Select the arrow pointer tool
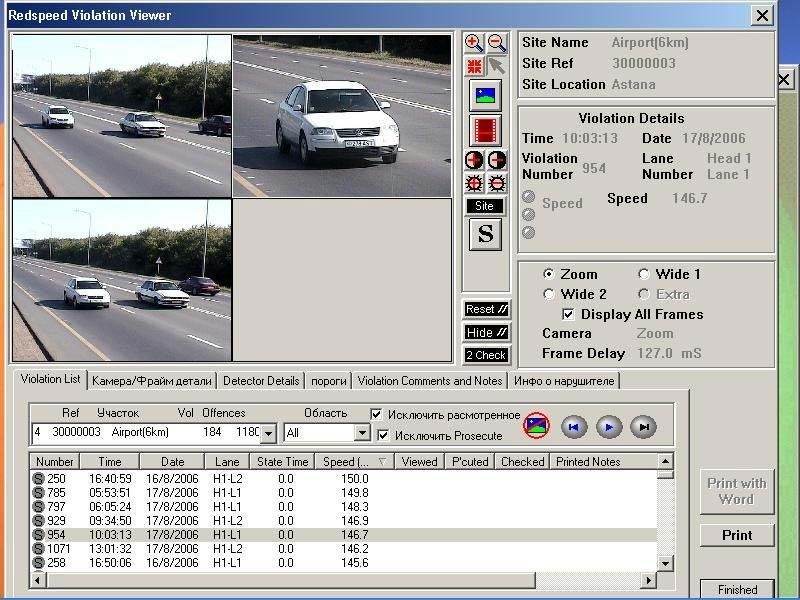 (497, 66)
